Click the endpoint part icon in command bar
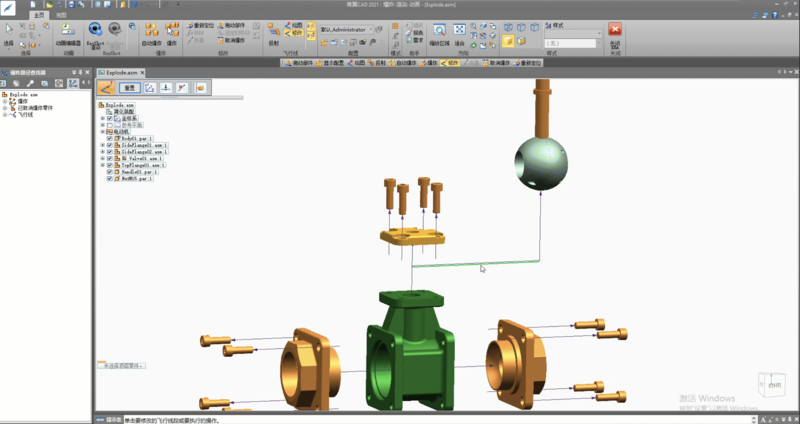 point(200,88)
